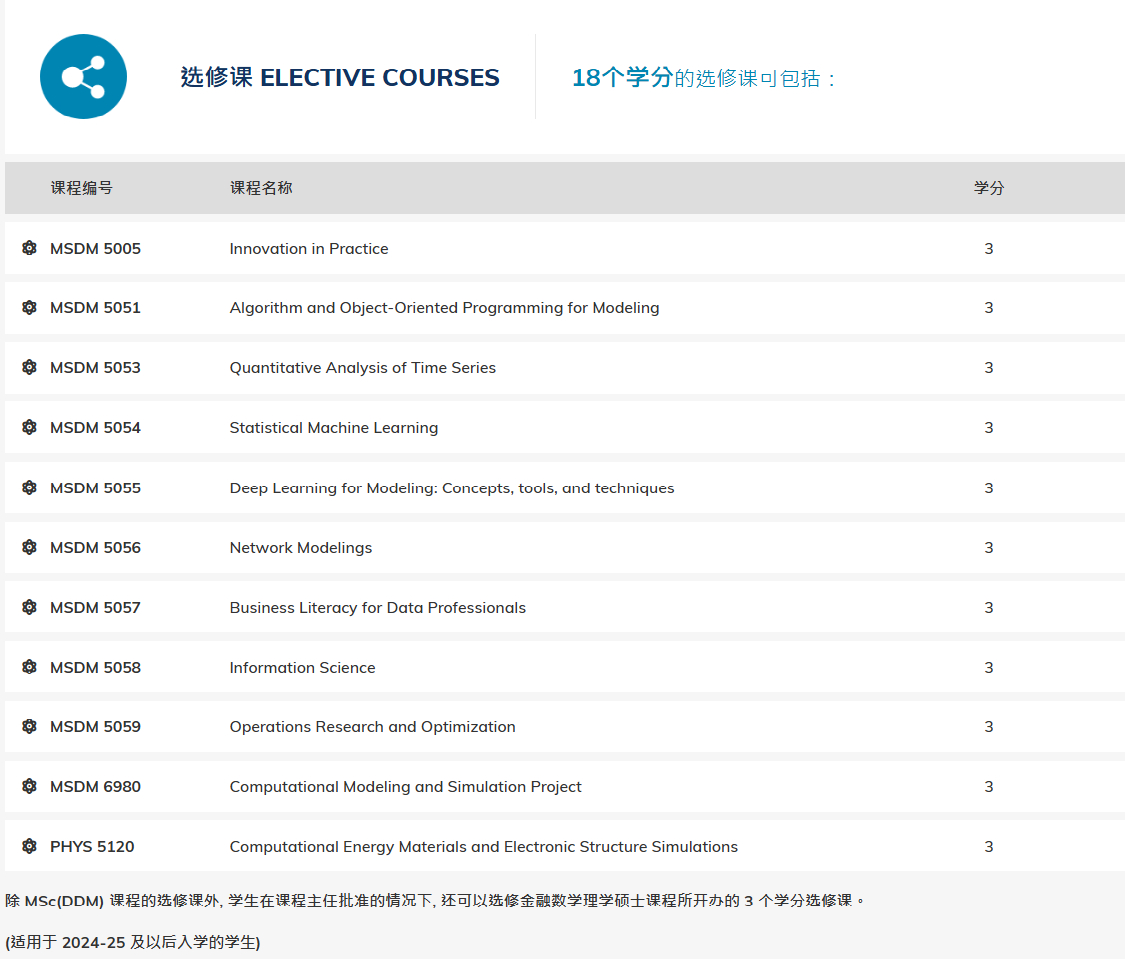Click the Network Modelings course title

pyautogui.click(x=300, y=548)
